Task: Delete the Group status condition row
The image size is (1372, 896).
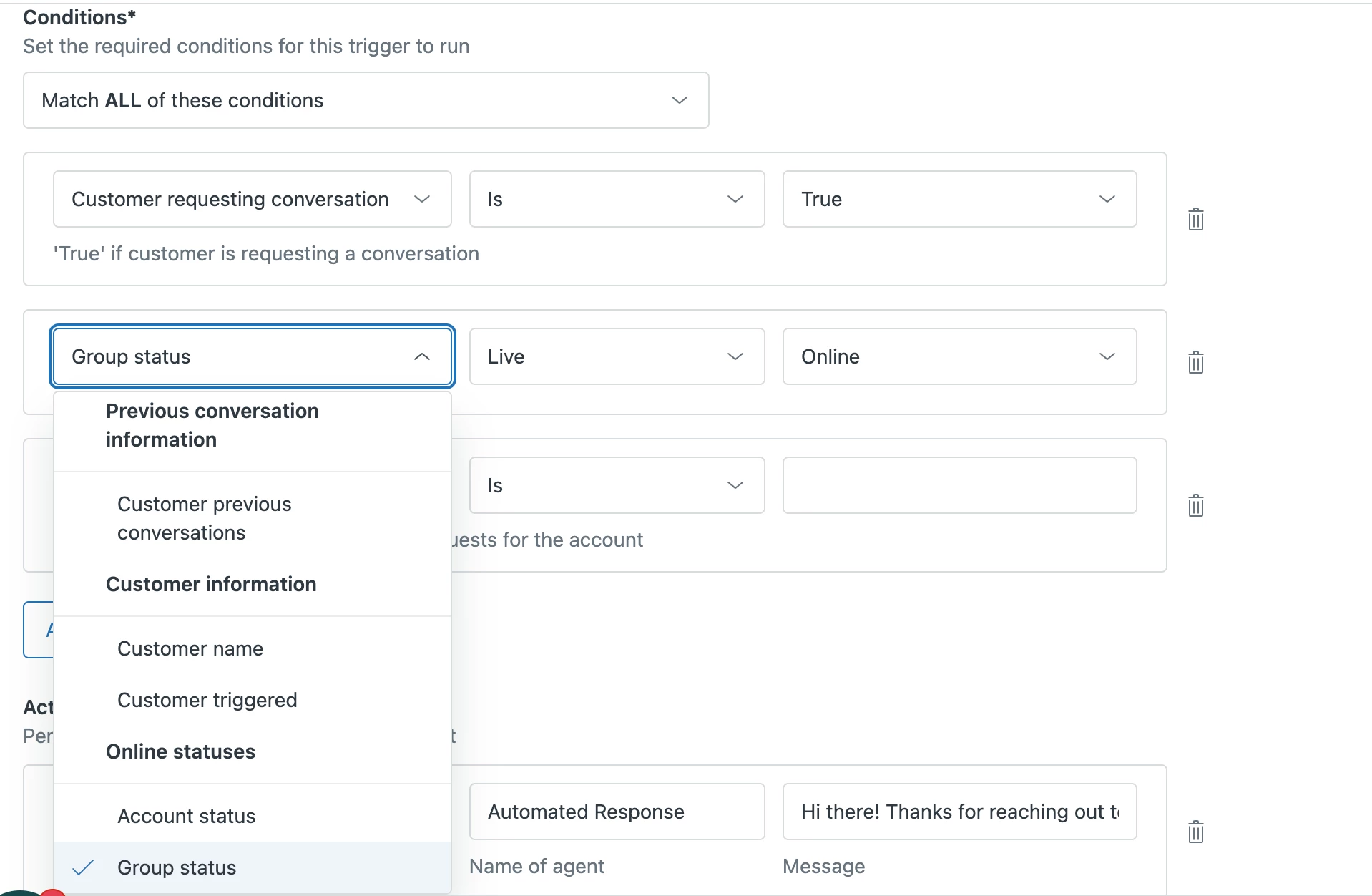Action: tap(1195, 362)
